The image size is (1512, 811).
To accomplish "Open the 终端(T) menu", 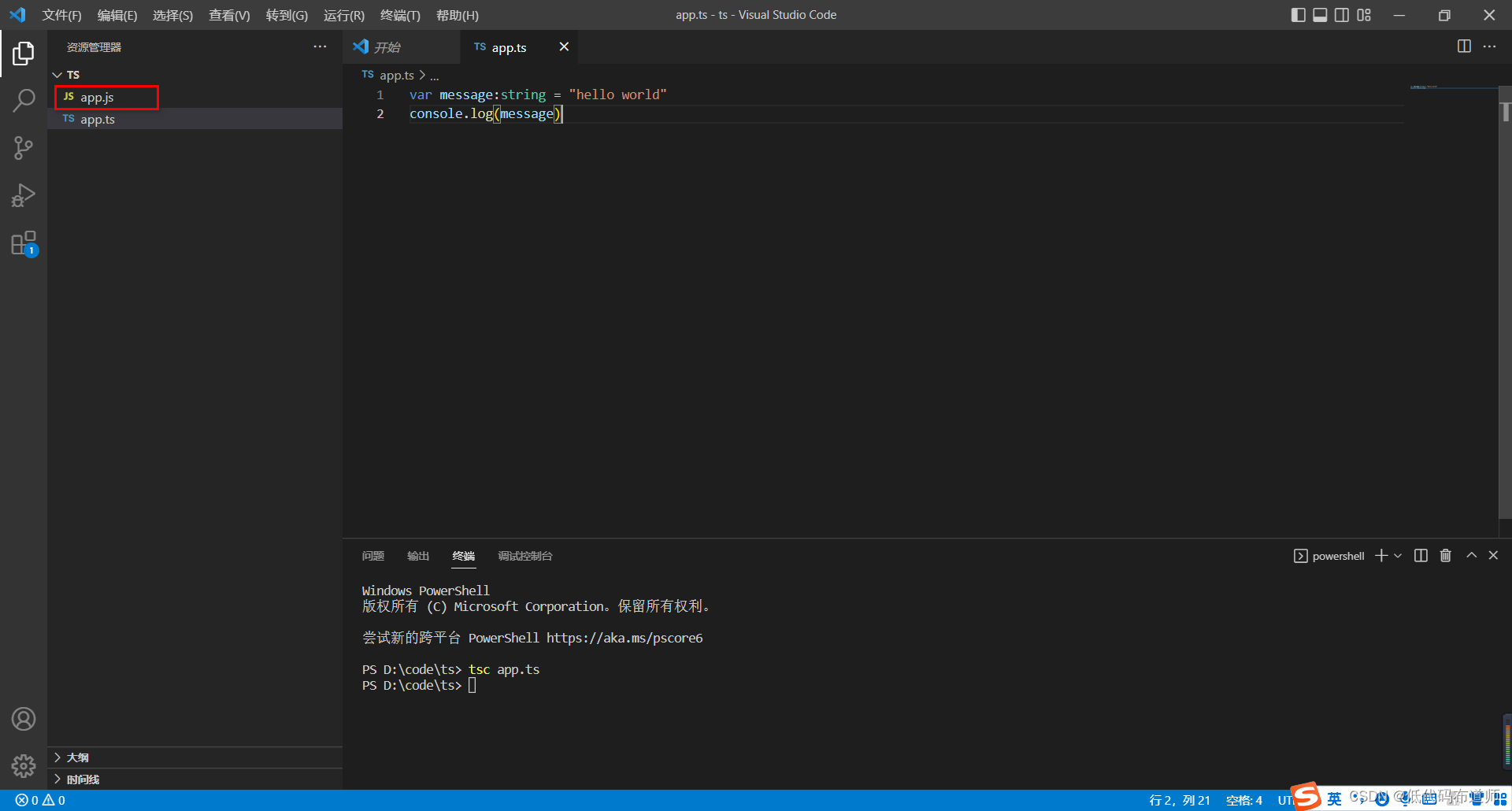I will click(400, 15).
